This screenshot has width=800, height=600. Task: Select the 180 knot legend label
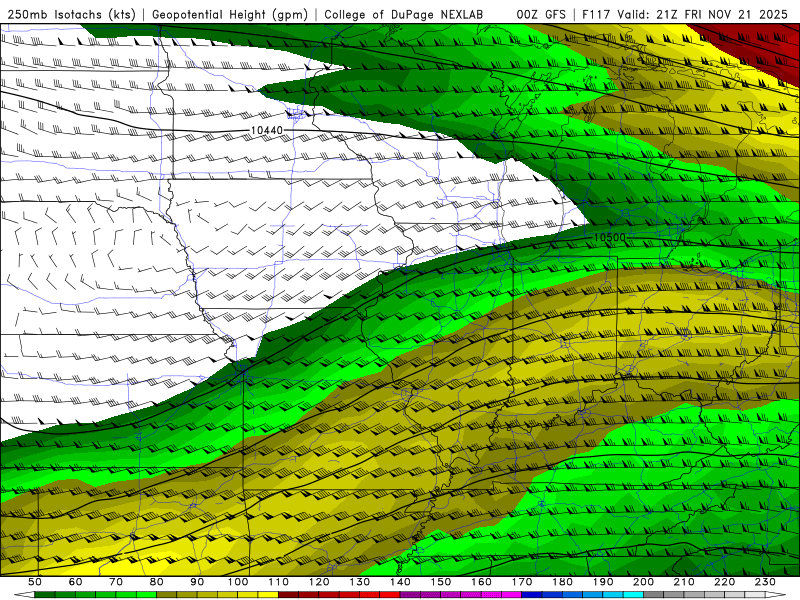(x=562, y=582)
